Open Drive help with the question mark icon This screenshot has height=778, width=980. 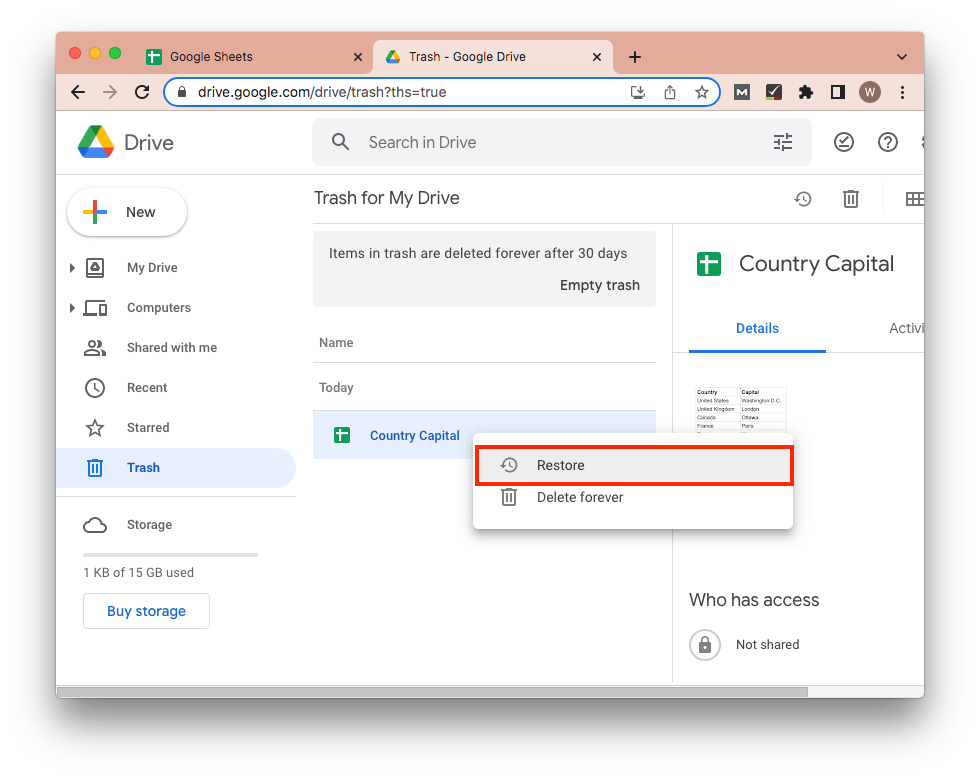point(888,142)
